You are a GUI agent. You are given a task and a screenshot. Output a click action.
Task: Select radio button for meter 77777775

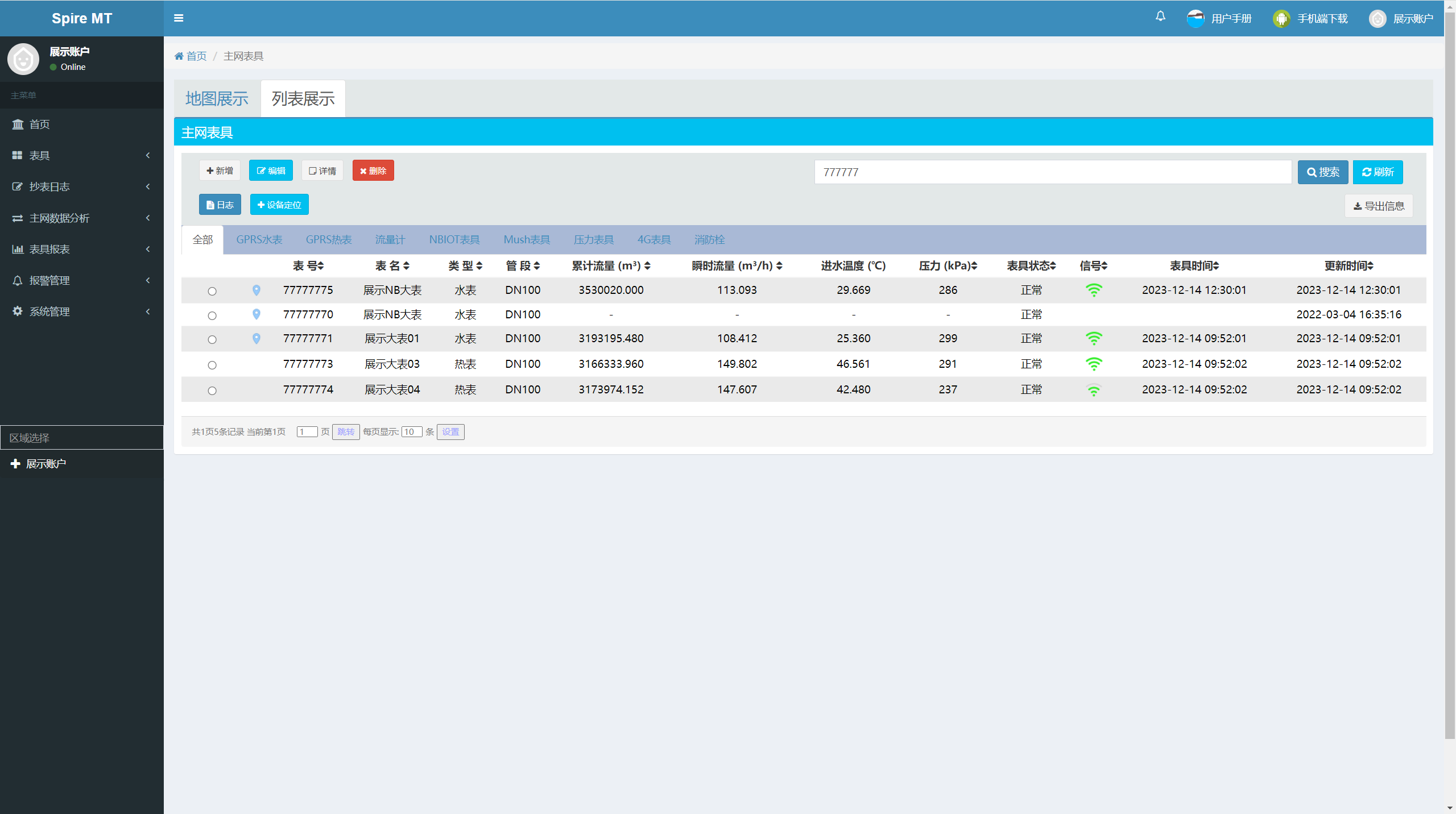[x=212, y=292]
